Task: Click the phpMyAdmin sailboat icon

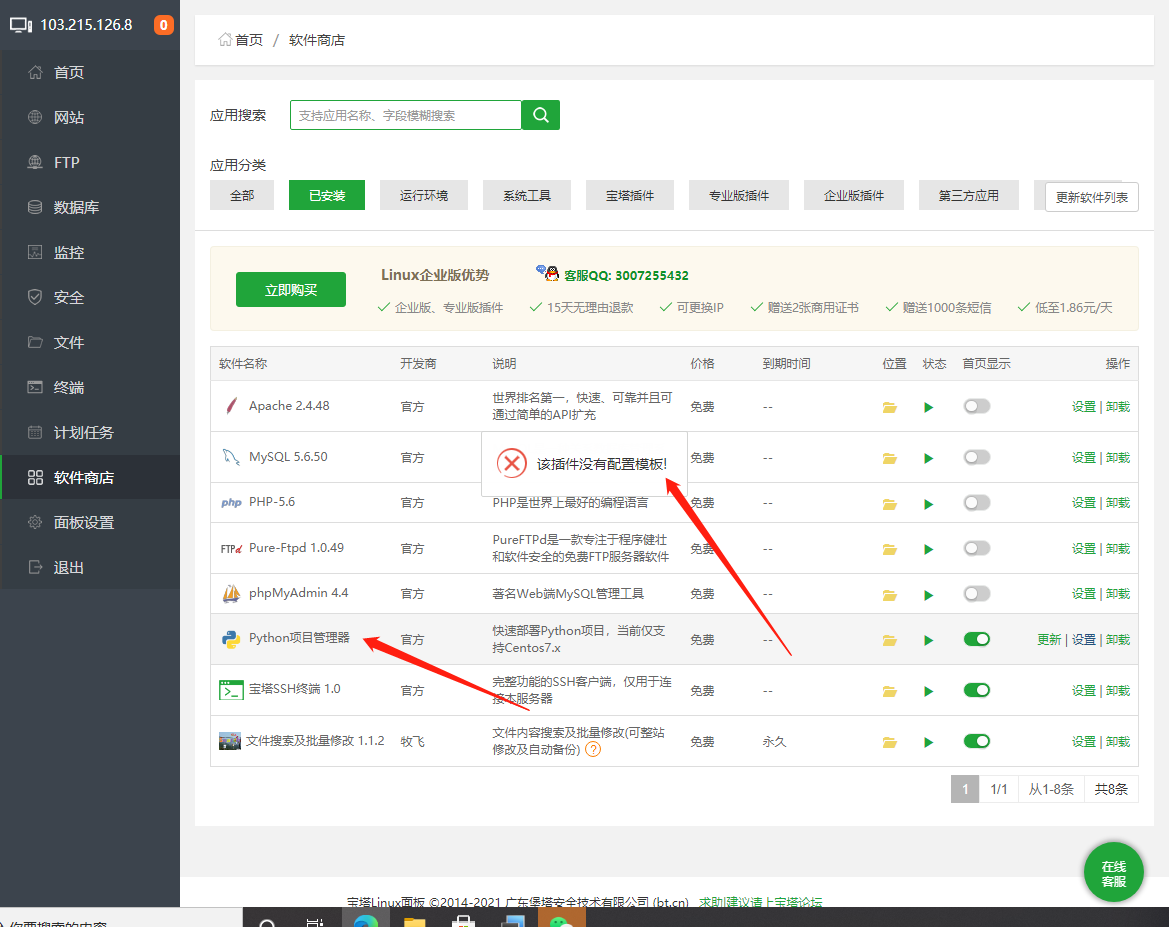Action: pyautogui.click(x=231, y=594)
